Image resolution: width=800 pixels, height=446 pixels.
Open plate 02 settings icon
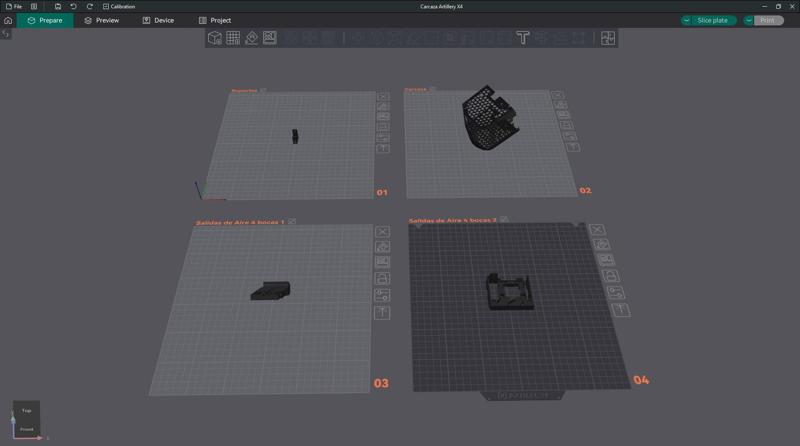coord(569,136)
